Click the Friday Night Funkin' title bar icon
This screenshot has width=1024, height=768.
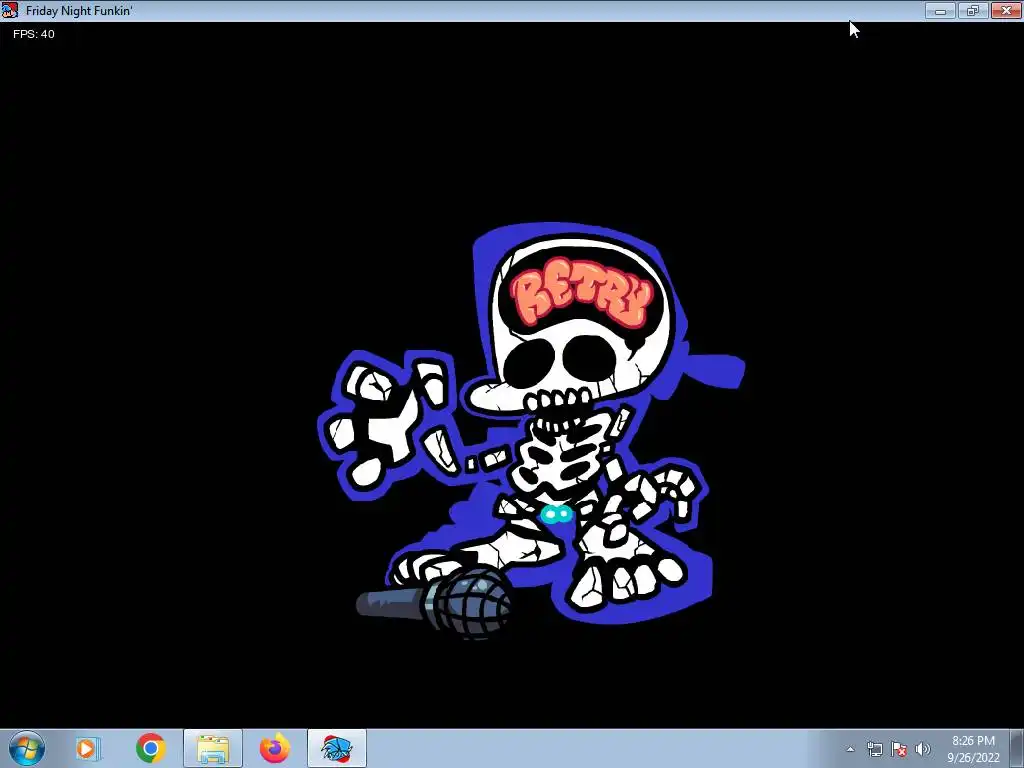click(x=10, y=10)
